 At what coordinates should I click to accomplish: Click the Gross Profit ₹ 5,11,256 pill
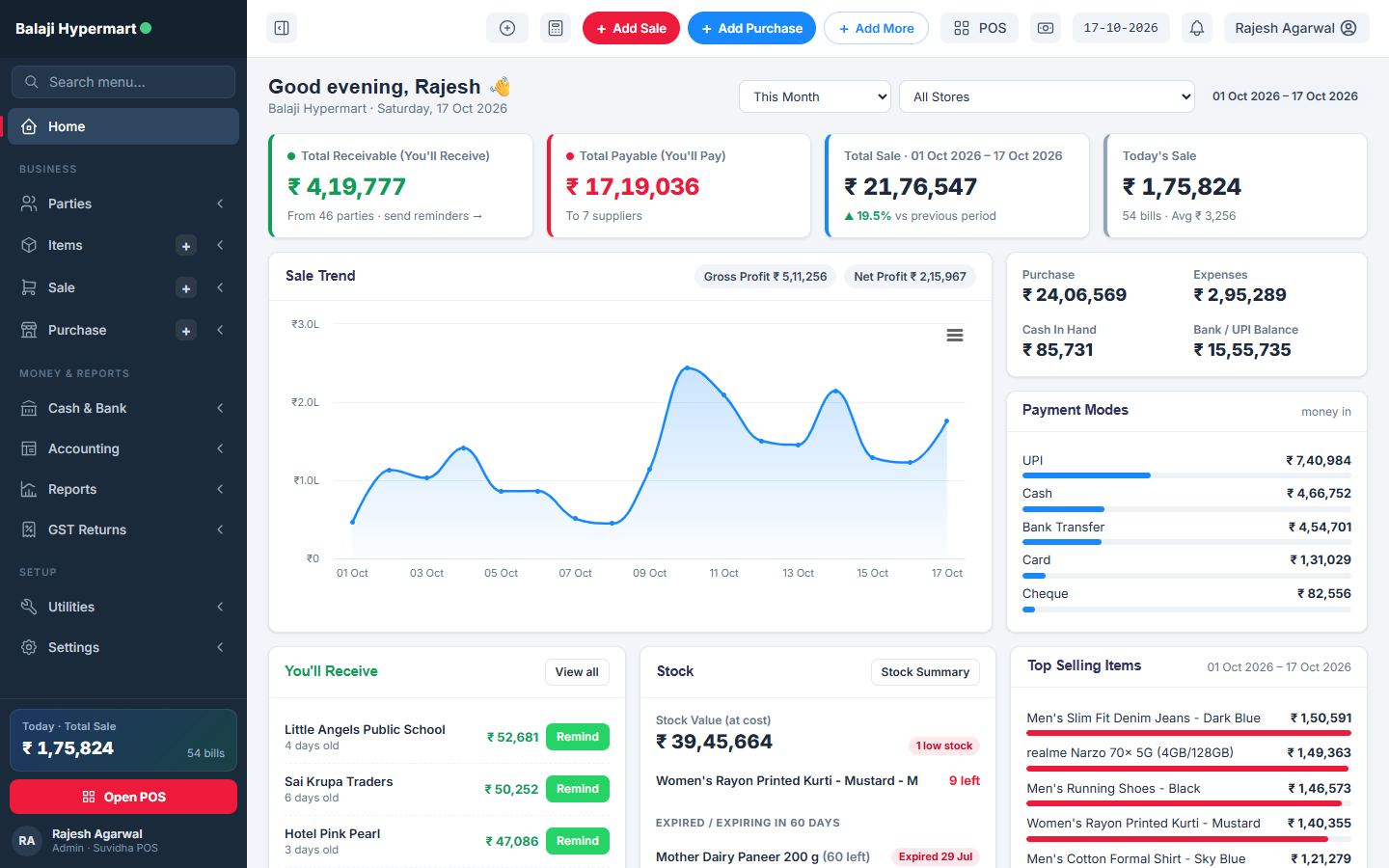[x=765, y=277]
